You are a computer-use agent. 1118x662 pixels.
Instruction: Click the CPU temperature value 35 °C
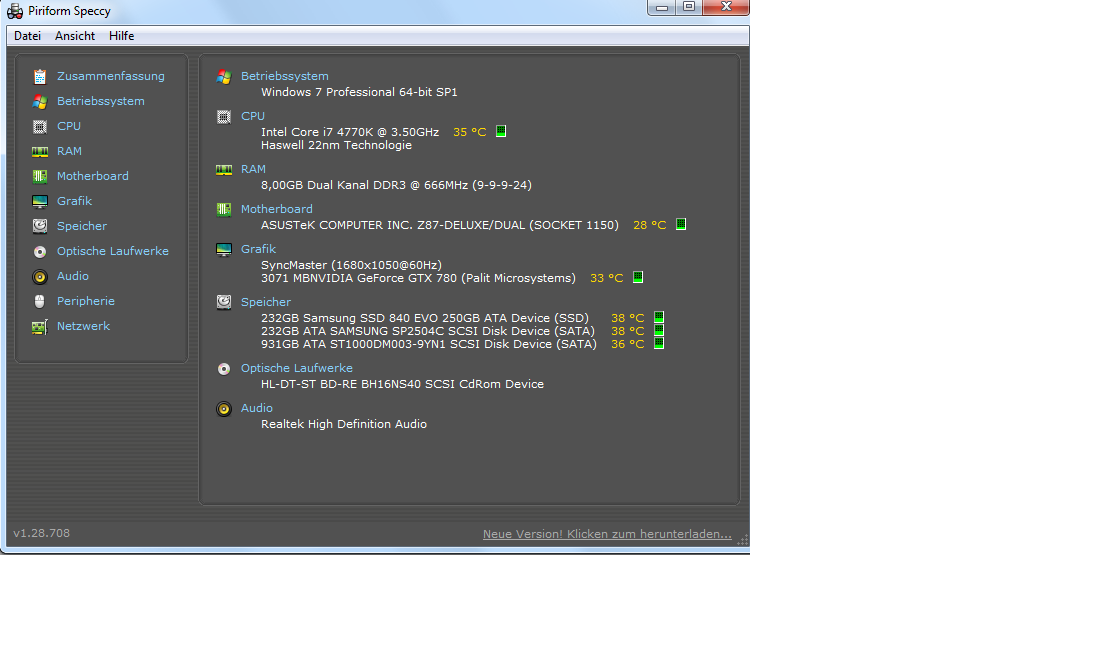tap(469, 132)
